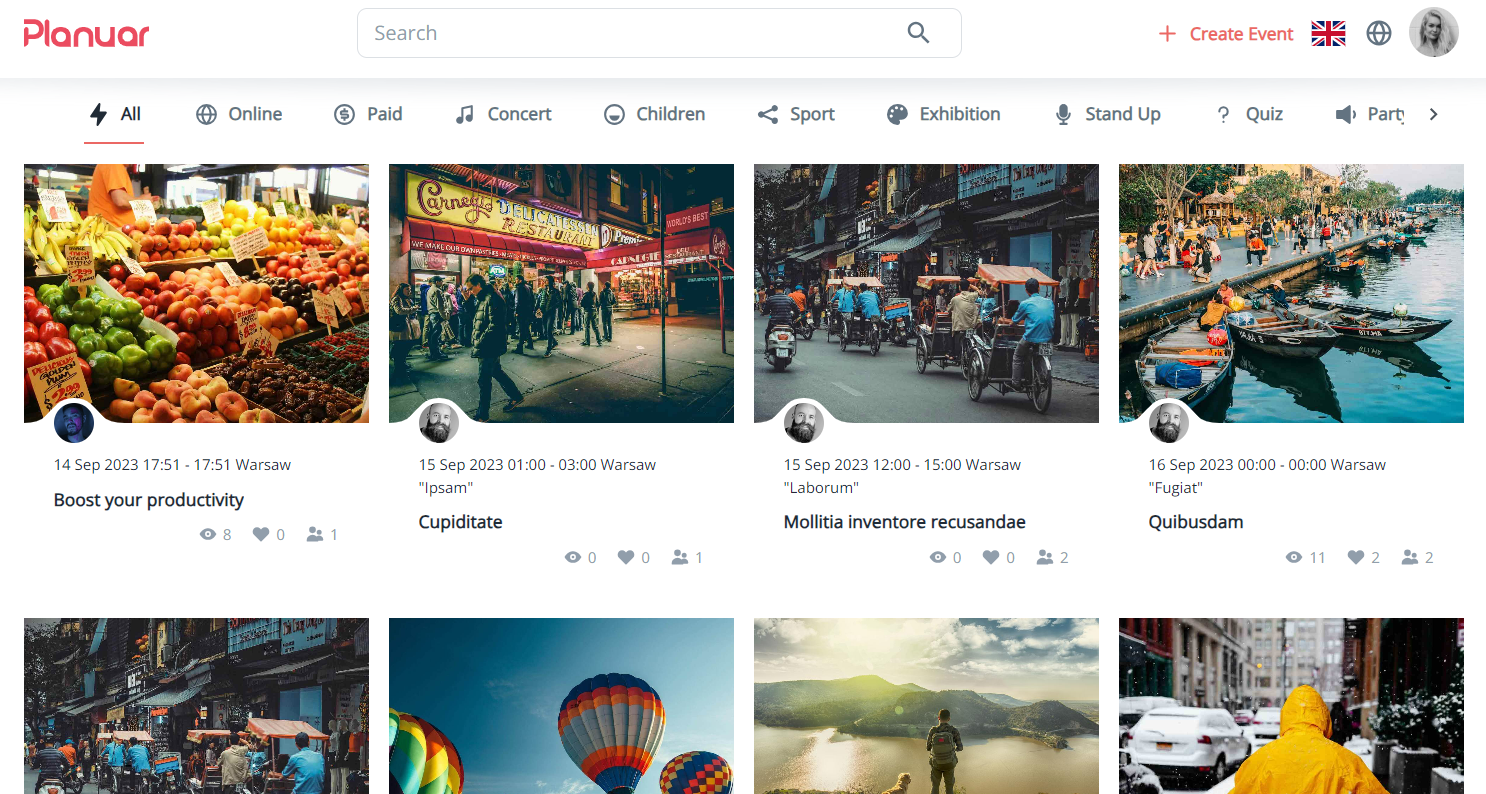
Task: Like the Boost your productivity event heart
Action: [x=261, y=534]
